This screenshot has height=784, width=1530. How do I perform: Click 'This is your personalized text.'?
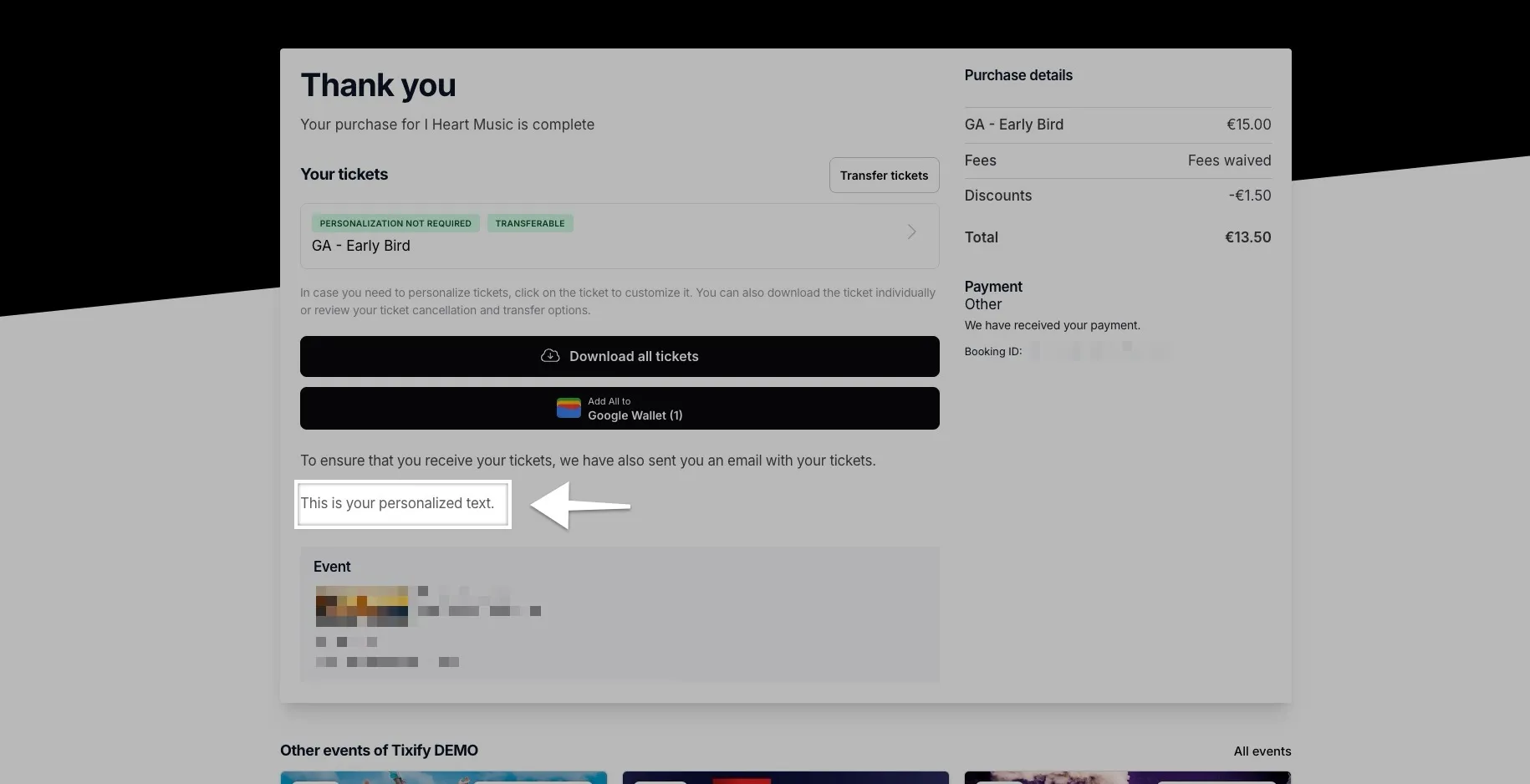point(397,503)
